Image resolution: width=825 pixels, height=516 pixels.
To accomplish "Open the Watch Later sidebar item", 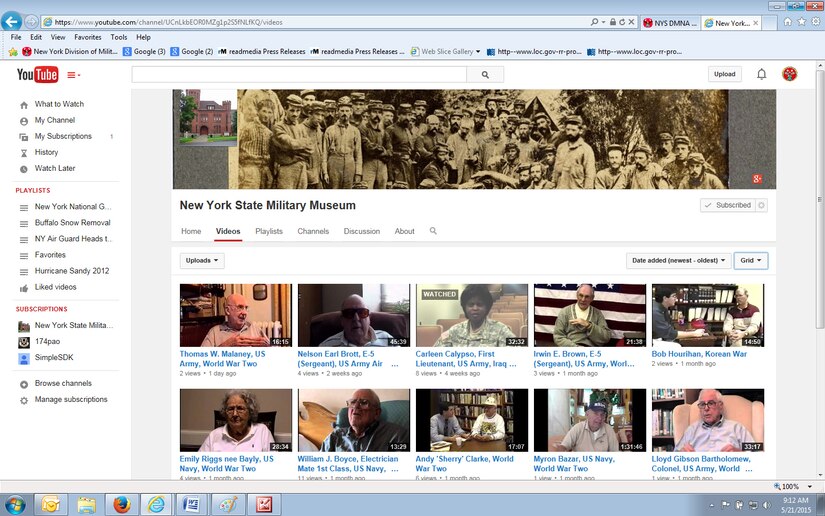I will pyautogui.click(x=55, y=168).
